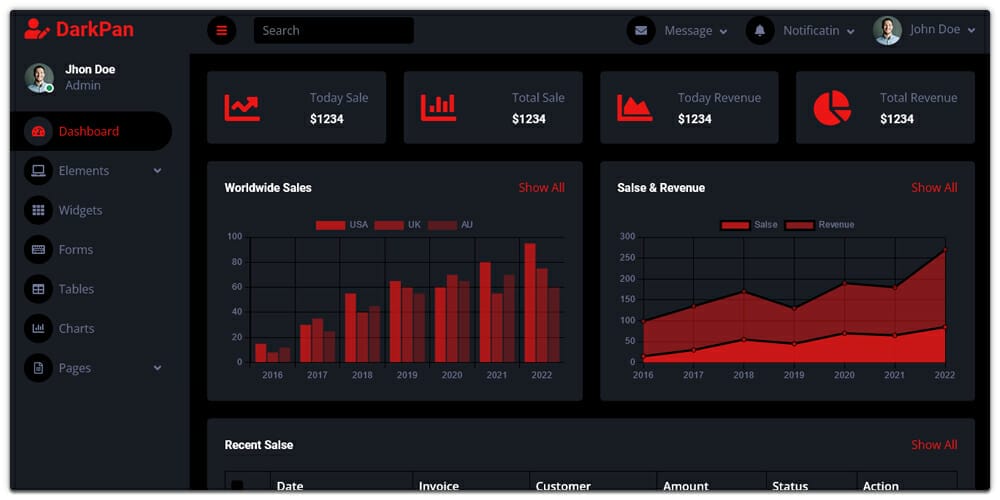Click the DarkPan logo in header
This screenshot has width=1000, height=500.
[79, 29]
